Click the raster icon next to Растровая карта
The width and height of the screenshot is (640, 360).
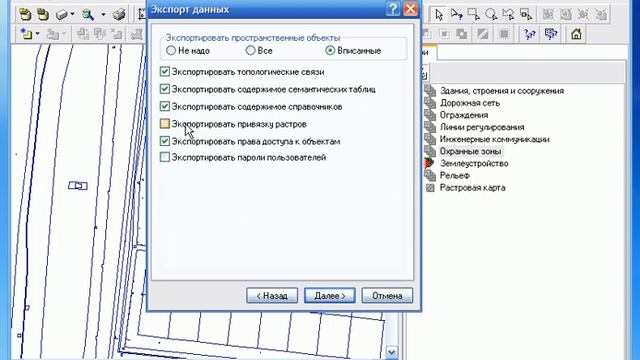(x=430, y=188)
